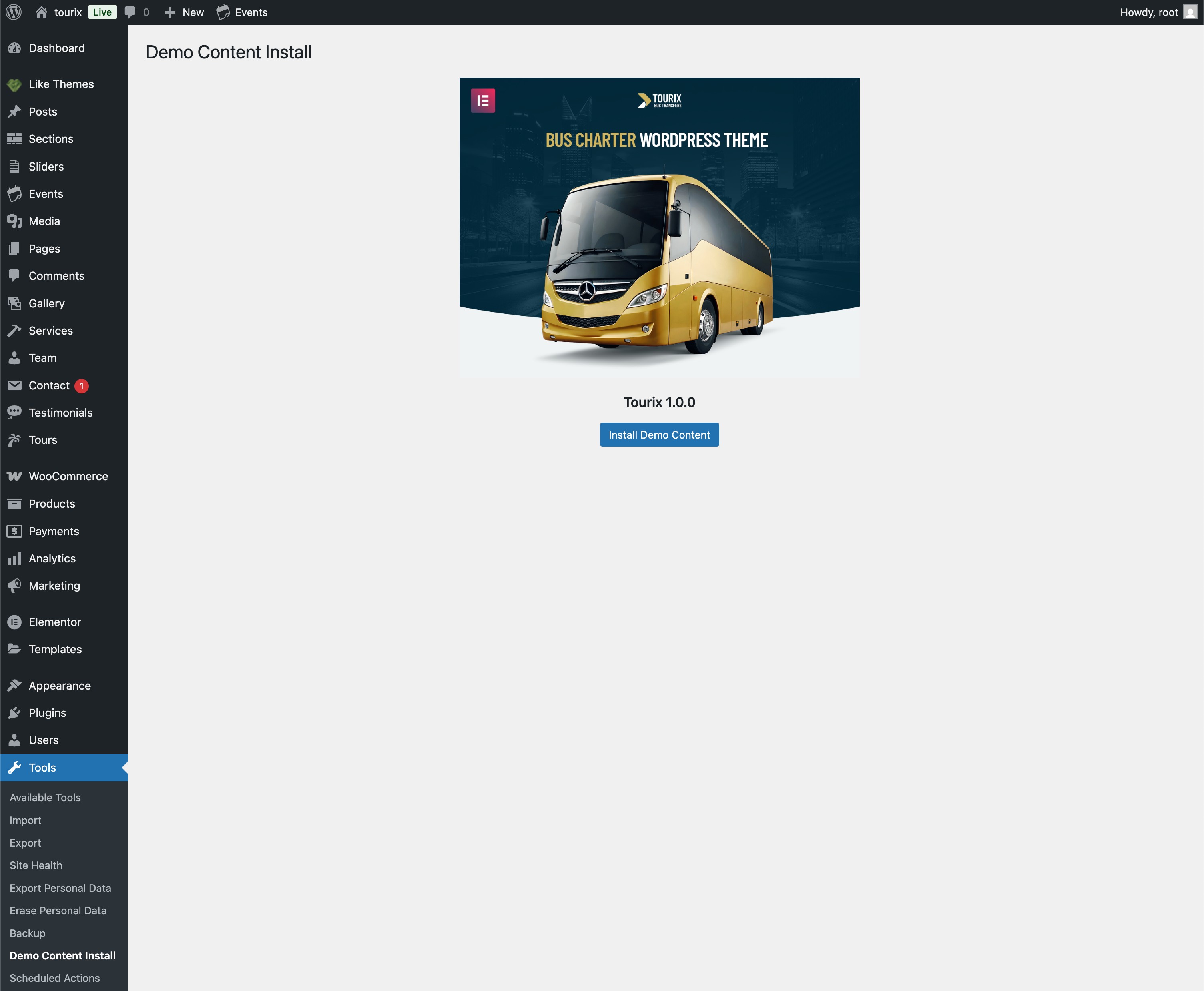Screen dimensions: 1204x991
Task: Click the Tools wrench icon
Action: click(x=14, y=768)
